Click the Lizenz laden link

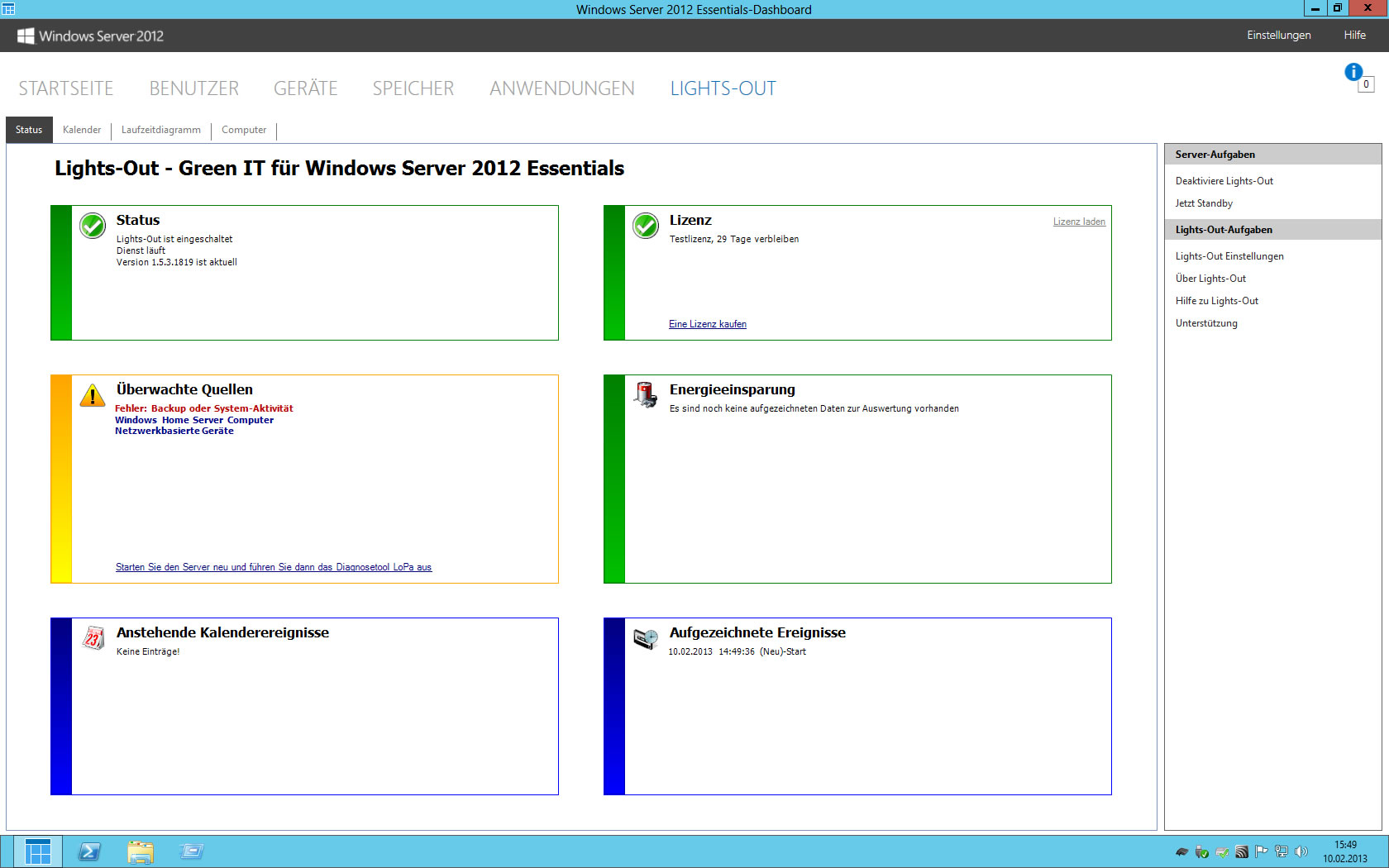pos(1079,222)
